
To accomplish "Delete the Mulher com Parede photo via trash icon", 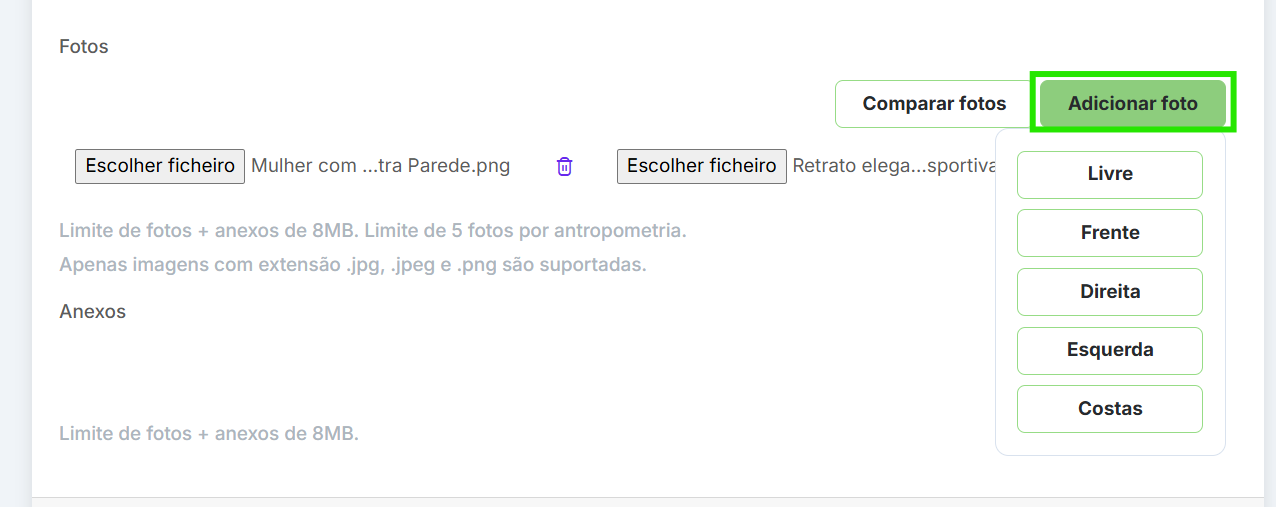I will point(565,166).
